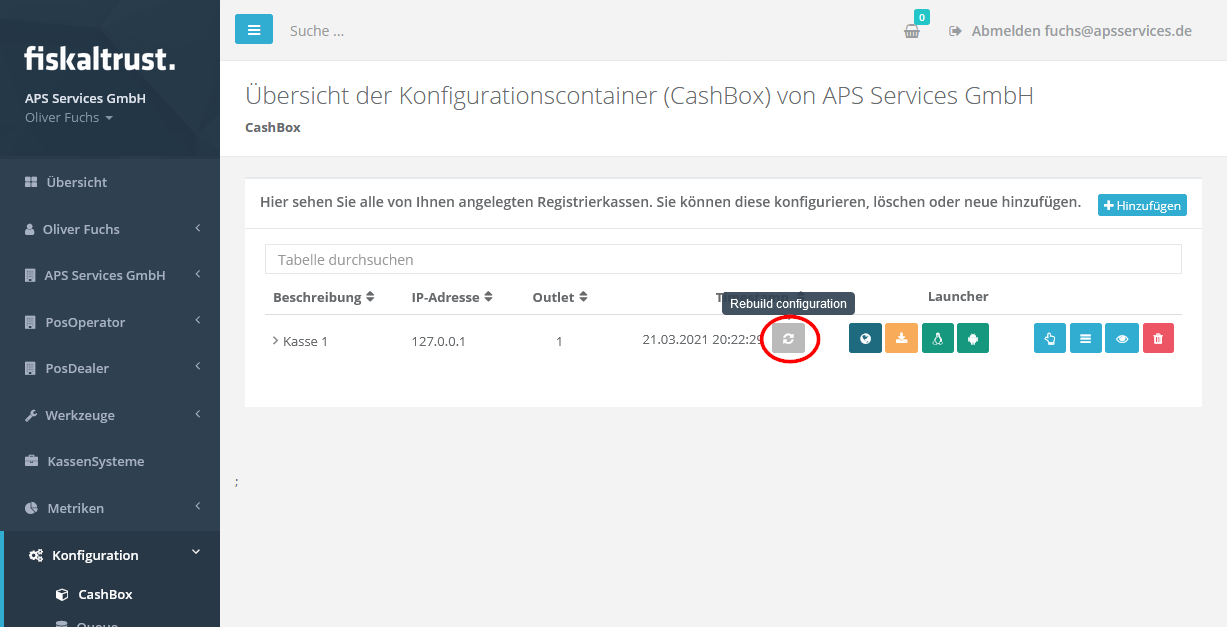Show Kasse 1 details with the eye icon
1227x627 pixels.
[1122, 339]
